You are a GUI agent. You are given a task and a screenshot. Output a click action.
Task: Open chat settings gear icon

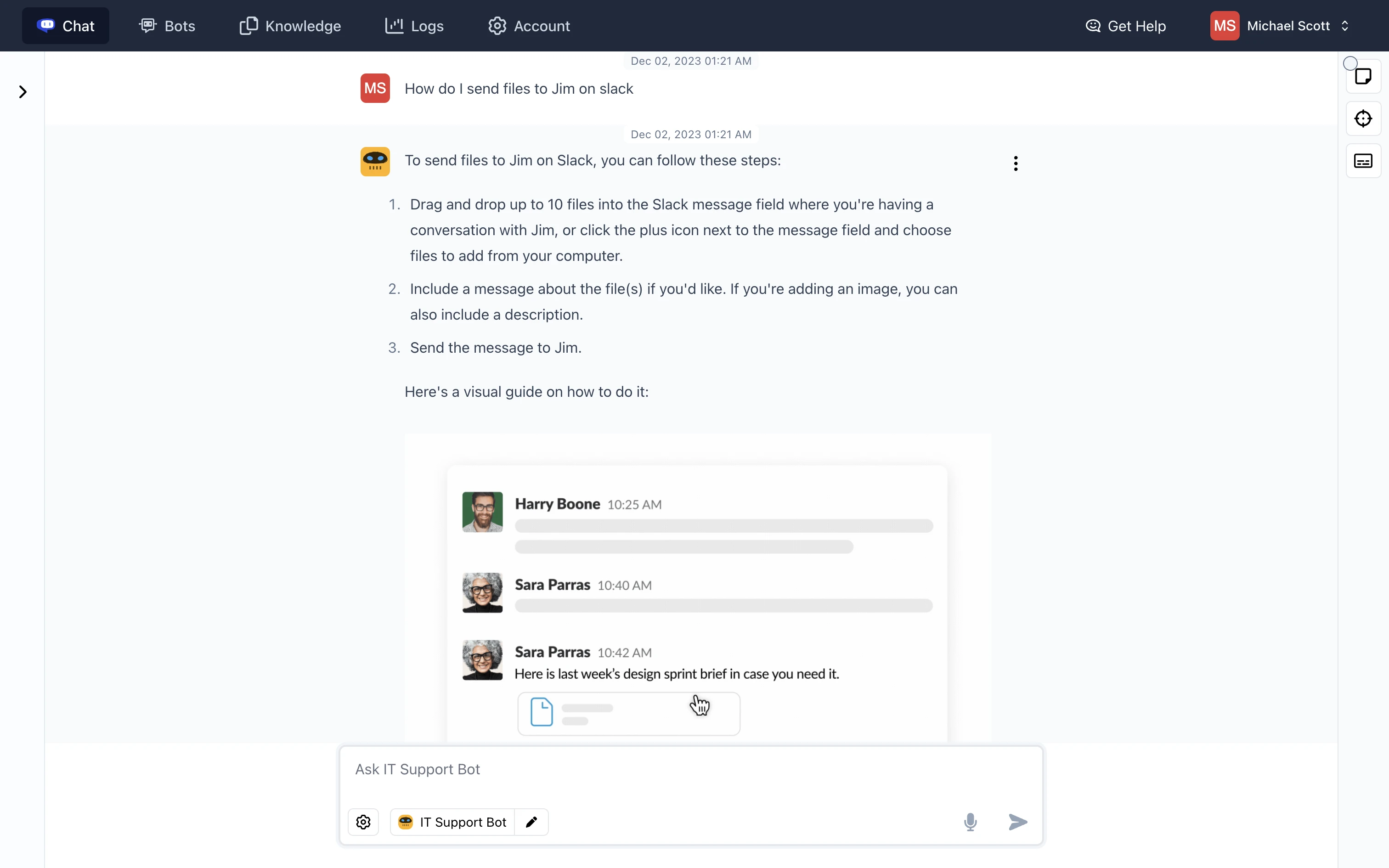click(363, 822)
